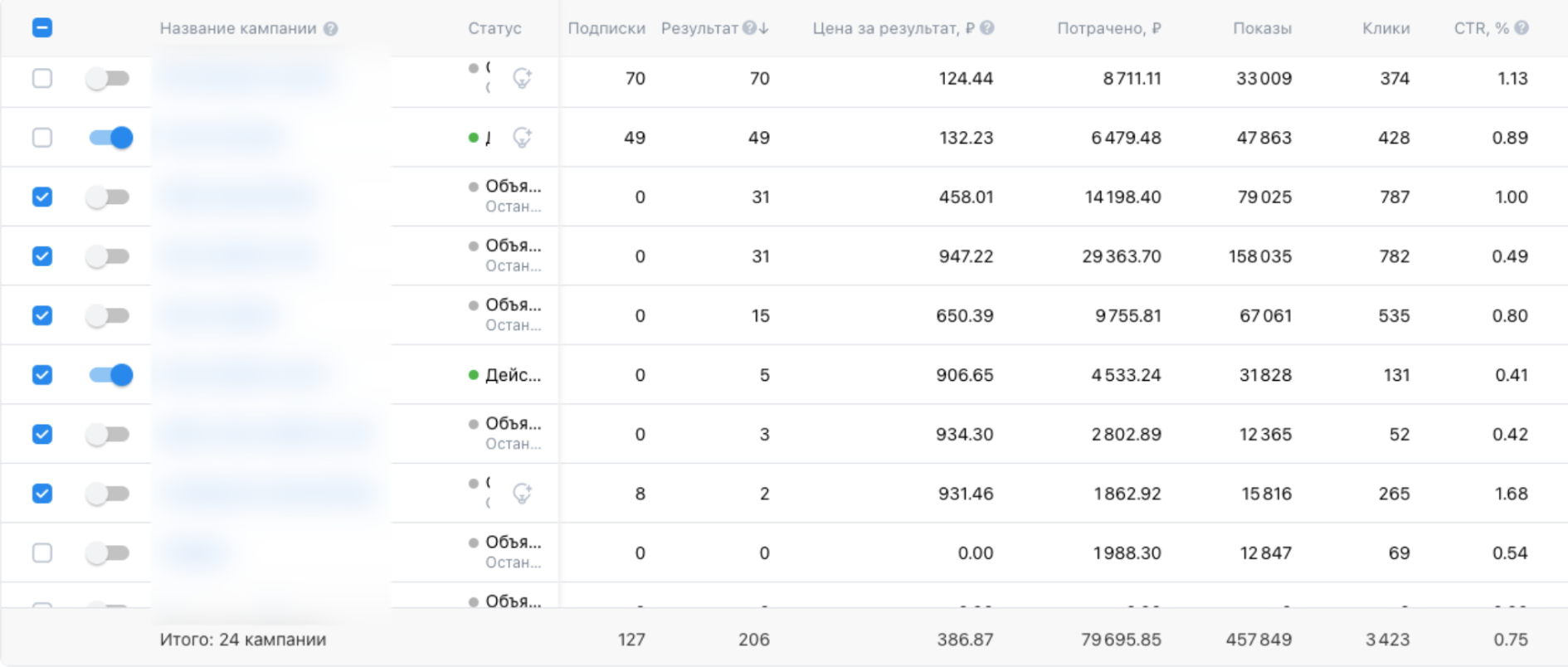Sort by CTR, % column header

point(1482,28)
